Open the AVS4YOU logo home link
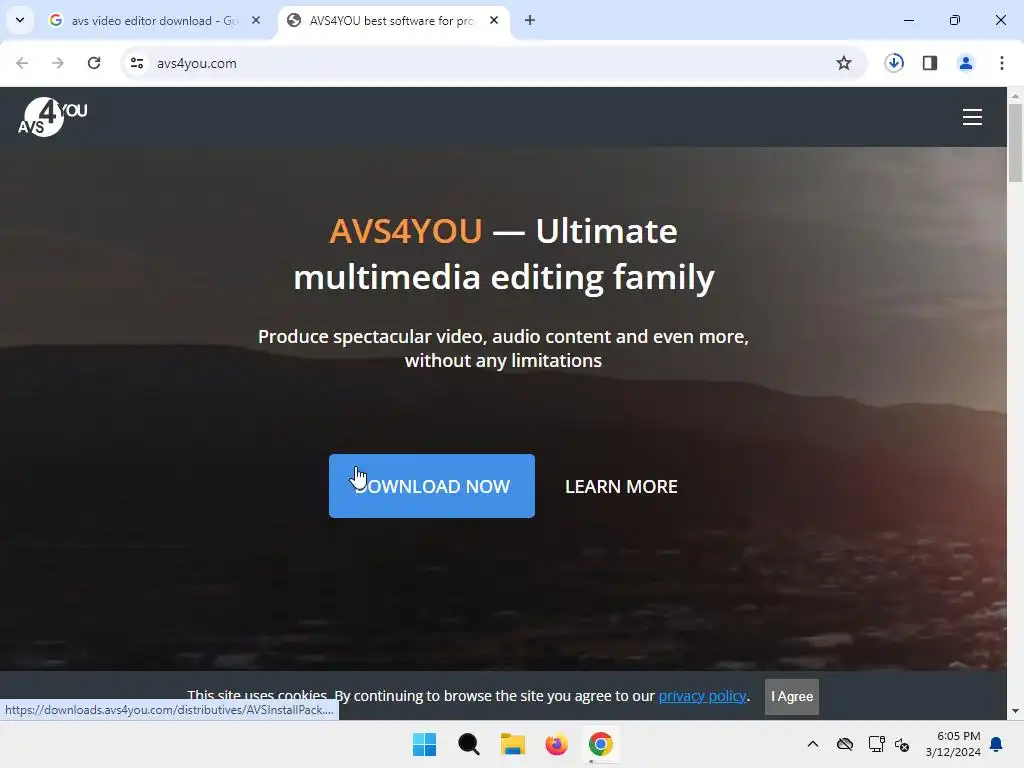The image size is (1024, 768). coord(52,117)
